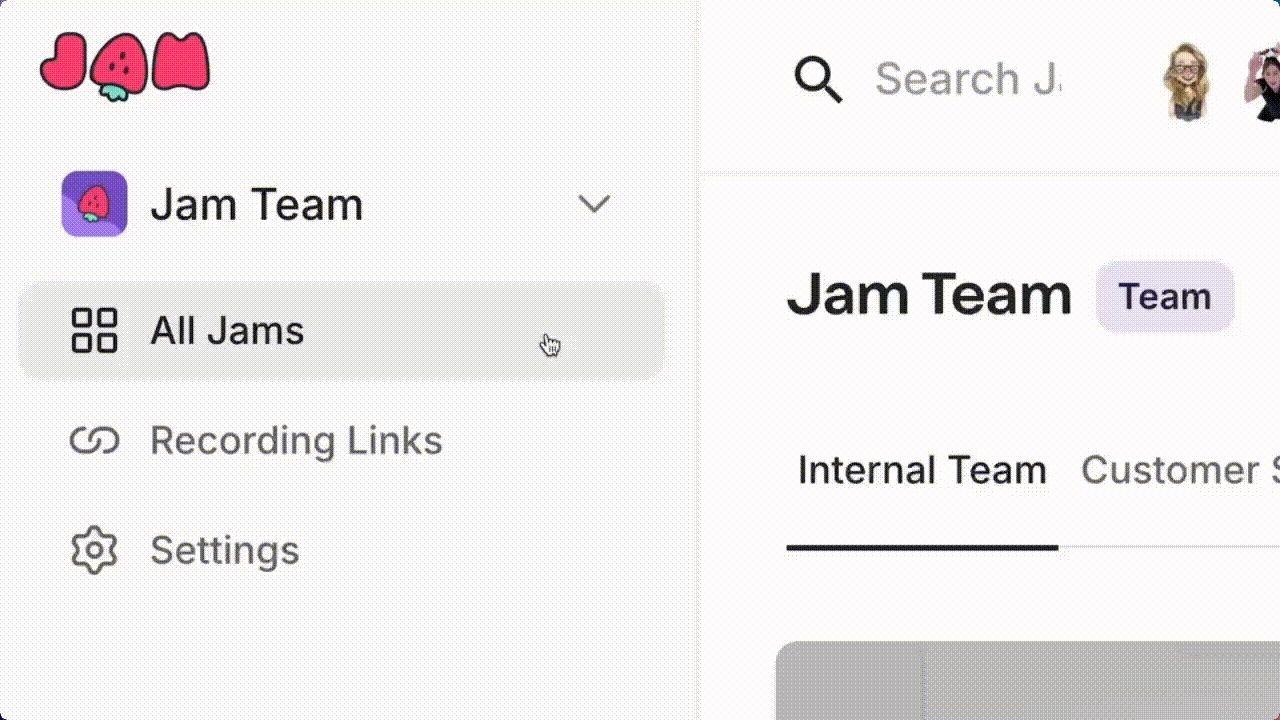1280x720 pixels.
Task: Expand the Jam Team workspace chevron
Action: click(x=594, y=204)
